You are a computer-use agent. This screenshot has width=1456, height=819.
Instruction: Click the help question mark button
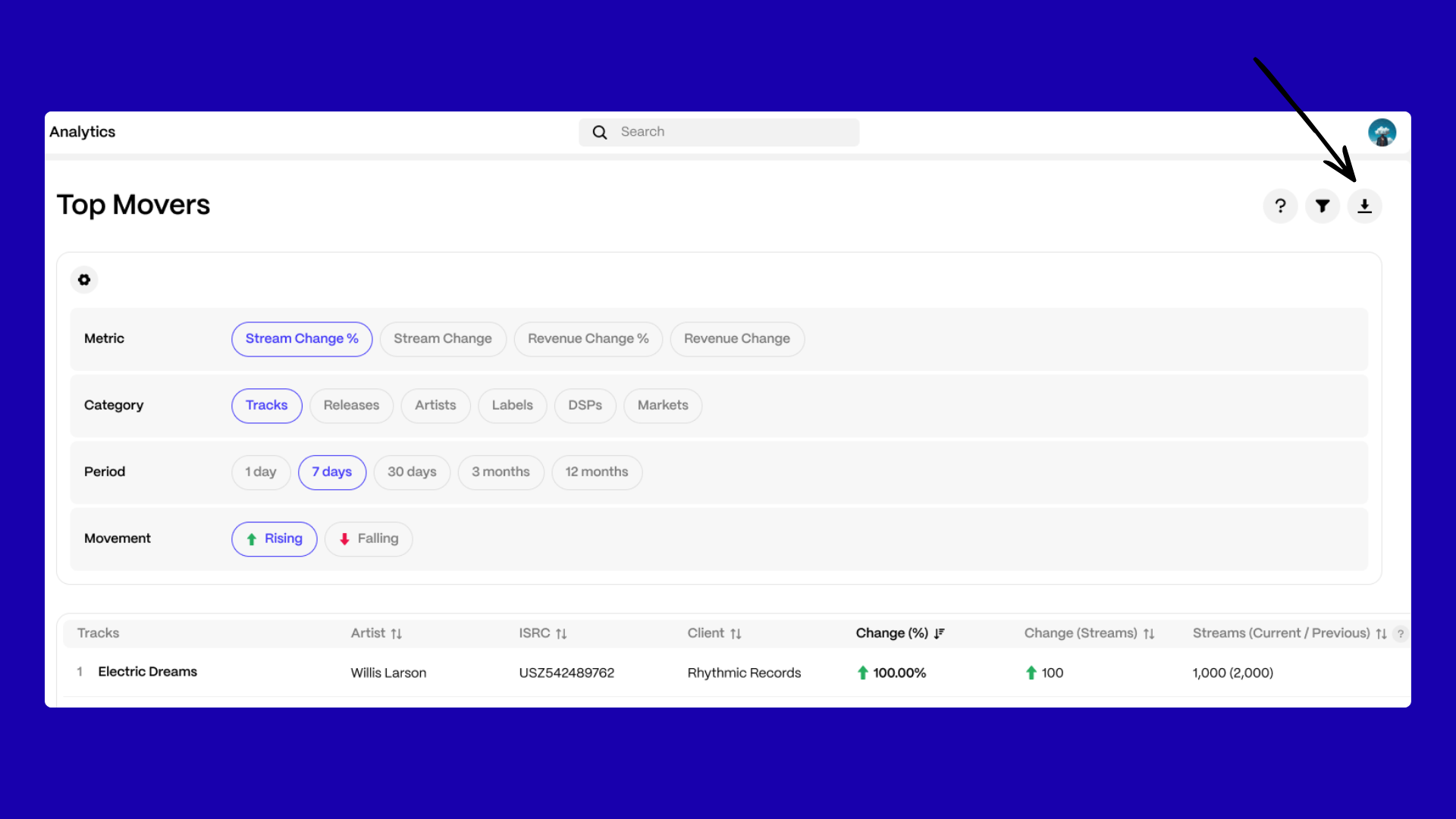point(1280,206)
